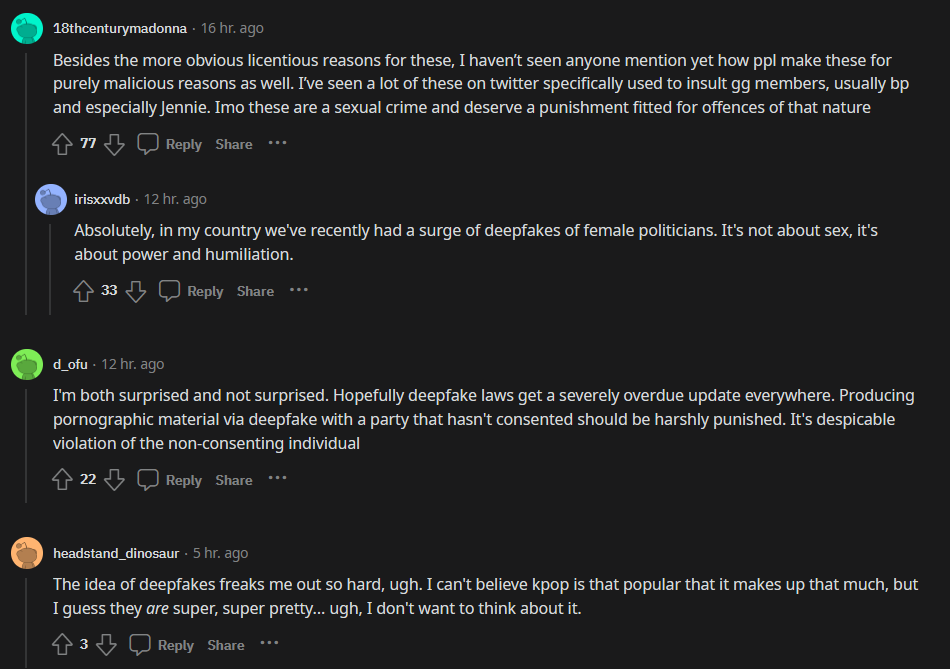The width and height of the screenshot is (950, 669).
Task: Open 18thcenturymadonna's user profile link
Action: click(x=121, y=28)
